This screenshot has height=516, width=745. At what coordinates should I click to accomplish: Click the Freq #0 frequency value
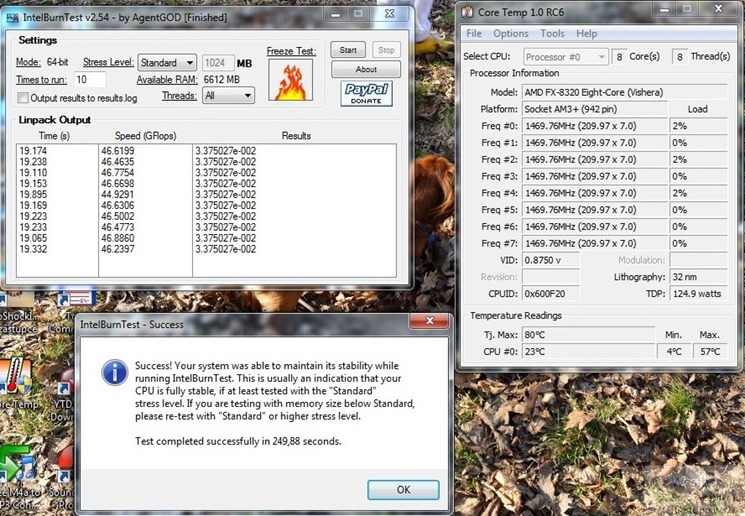(595, 126)
